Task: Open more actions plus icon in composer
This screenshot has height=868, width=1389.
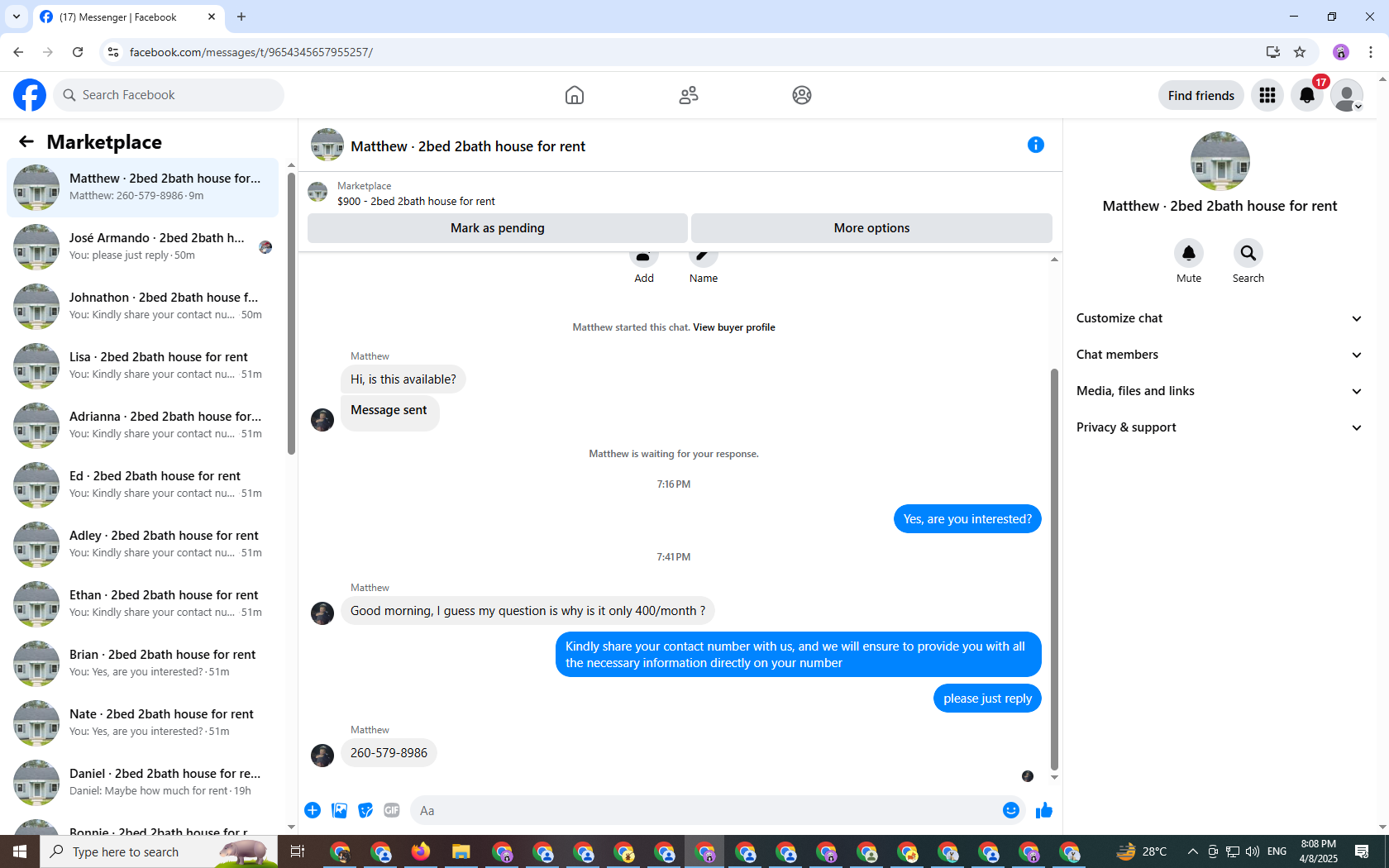Action: pyautogui.click(x=313, y=810)
